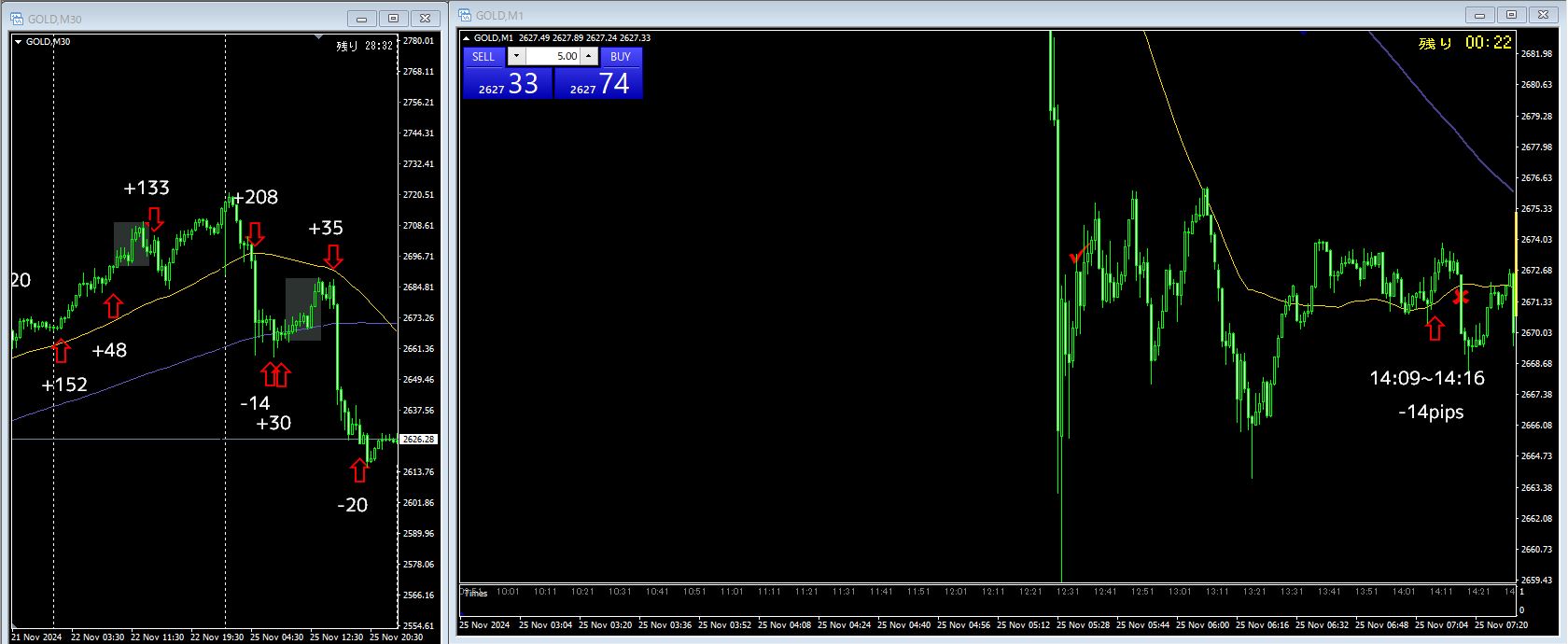Restore the GOLD,M30 chart window
The height and width of the screenshot is (644, 1568).
point(394,19)
